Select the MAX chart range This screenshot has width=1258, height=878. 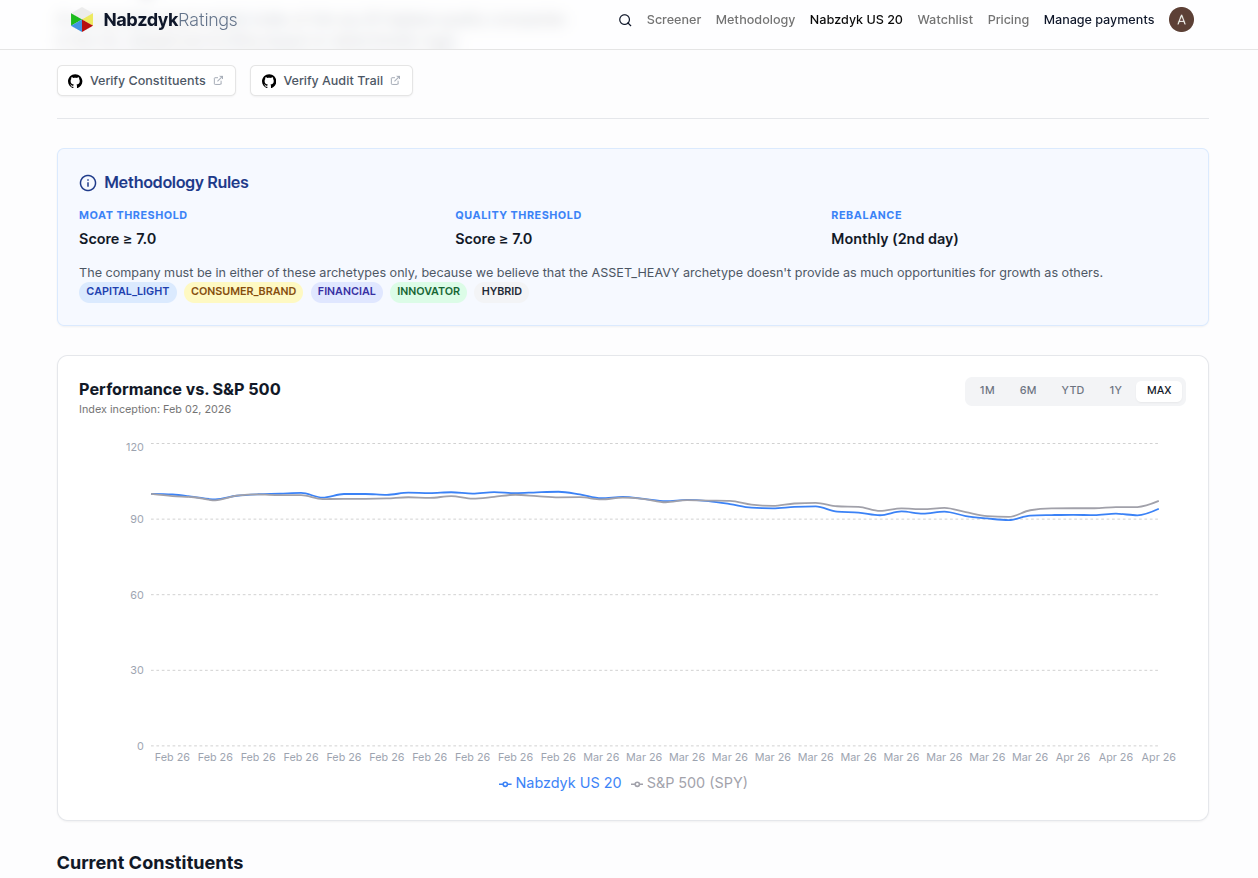coord(1159,391)
